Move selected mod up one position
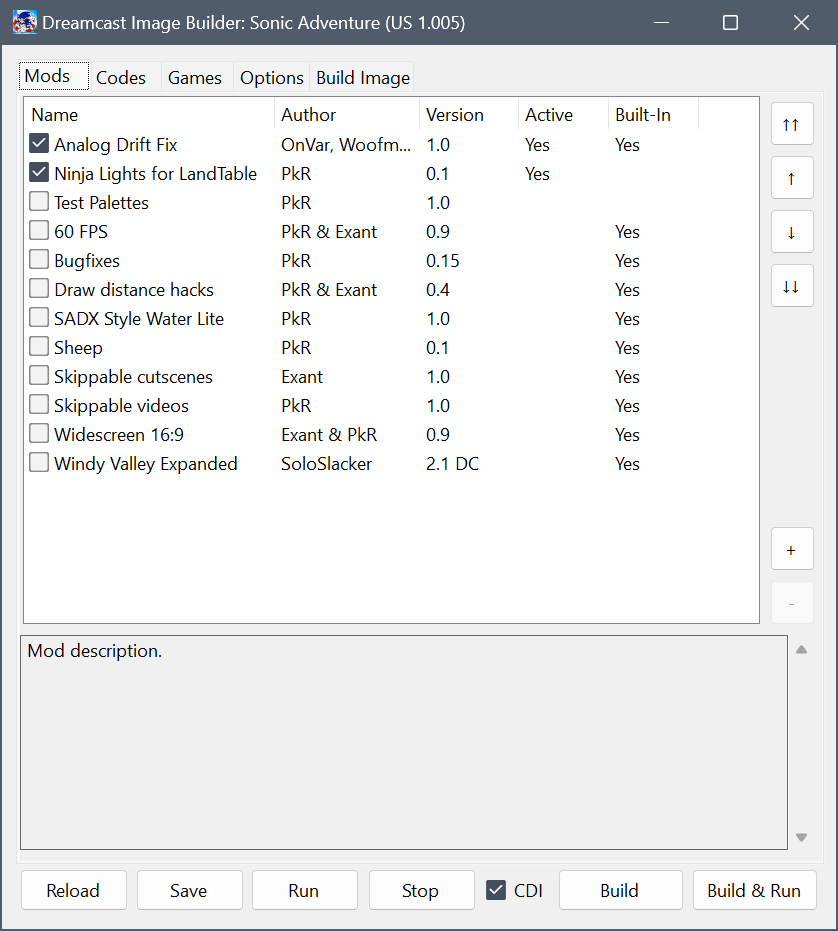 [x=791, y=178]
